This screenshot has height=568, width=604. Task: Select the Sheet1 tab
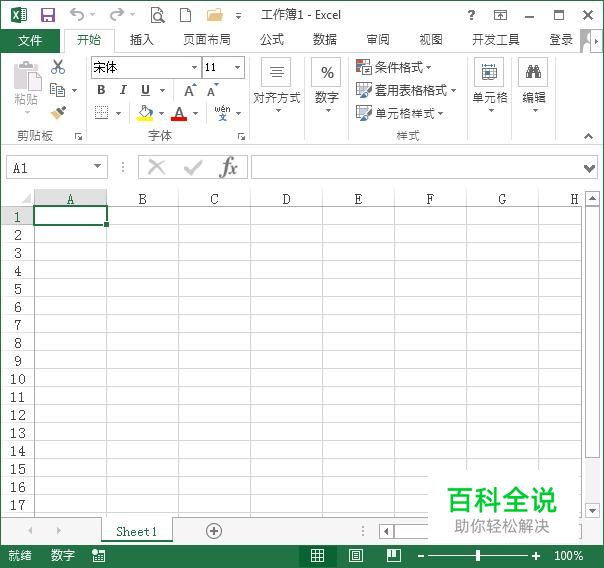137,531
